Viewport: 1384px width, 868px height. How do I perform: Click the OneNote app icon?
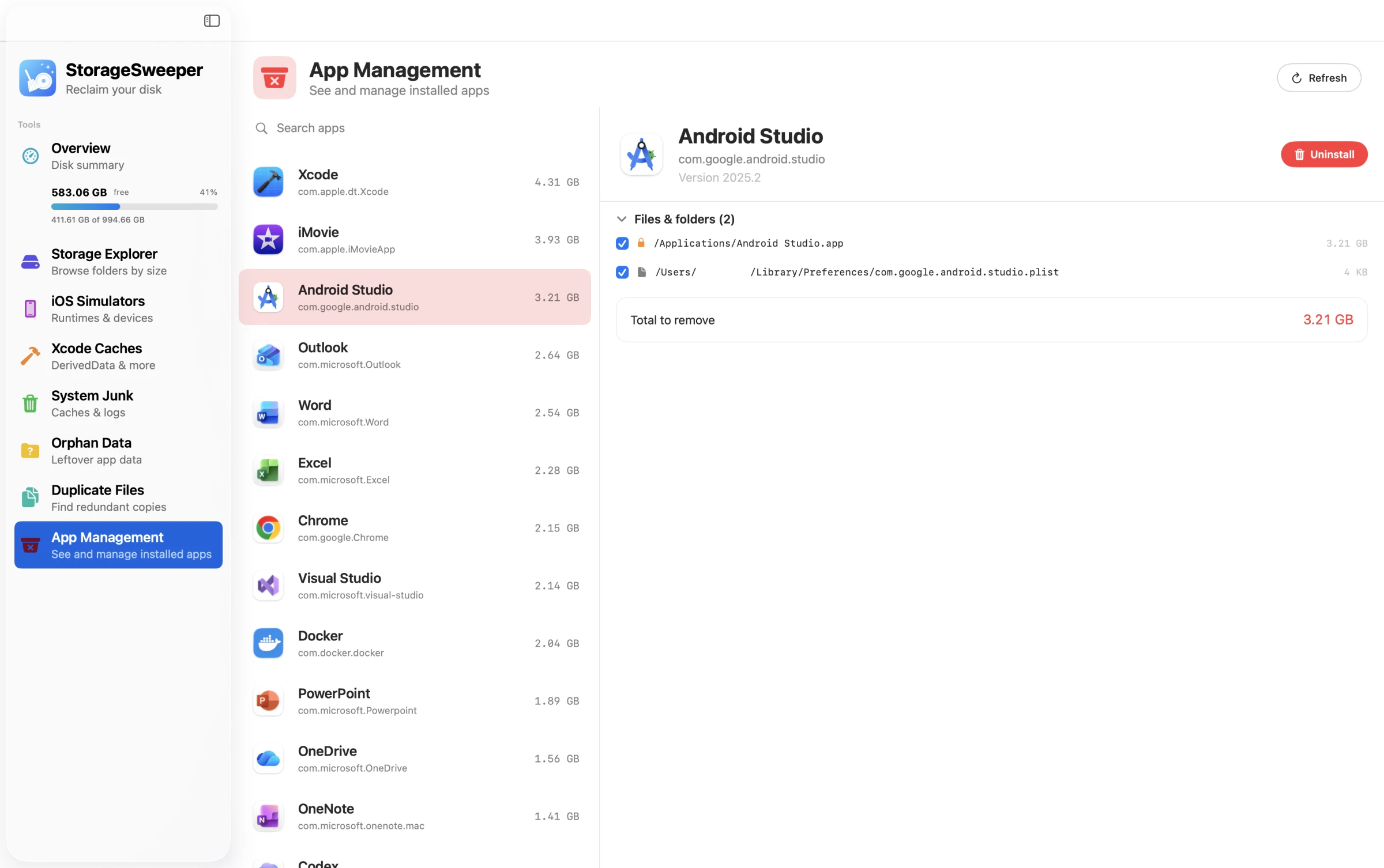268,816
